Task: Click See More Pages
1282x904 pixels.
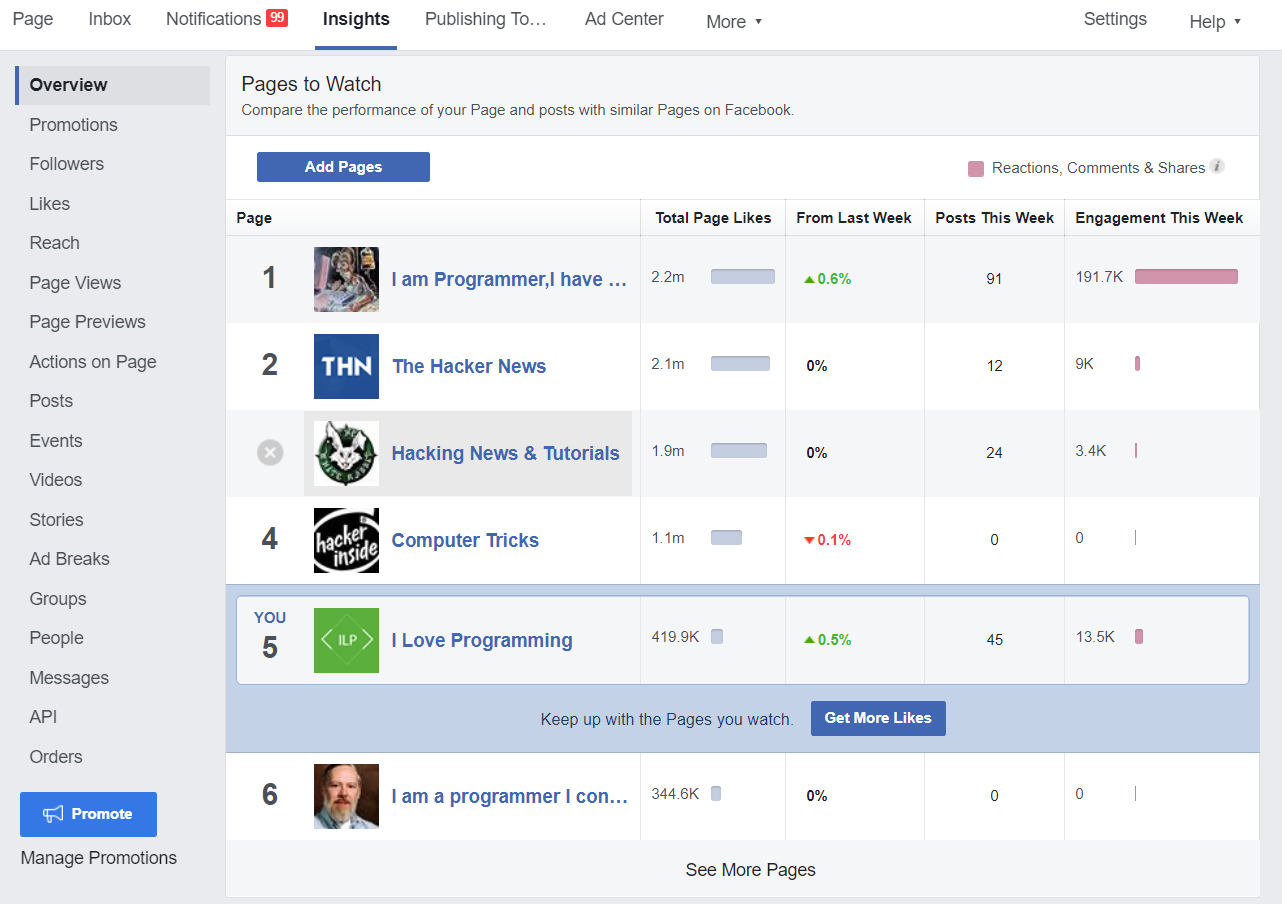Action: click(751, 870)
